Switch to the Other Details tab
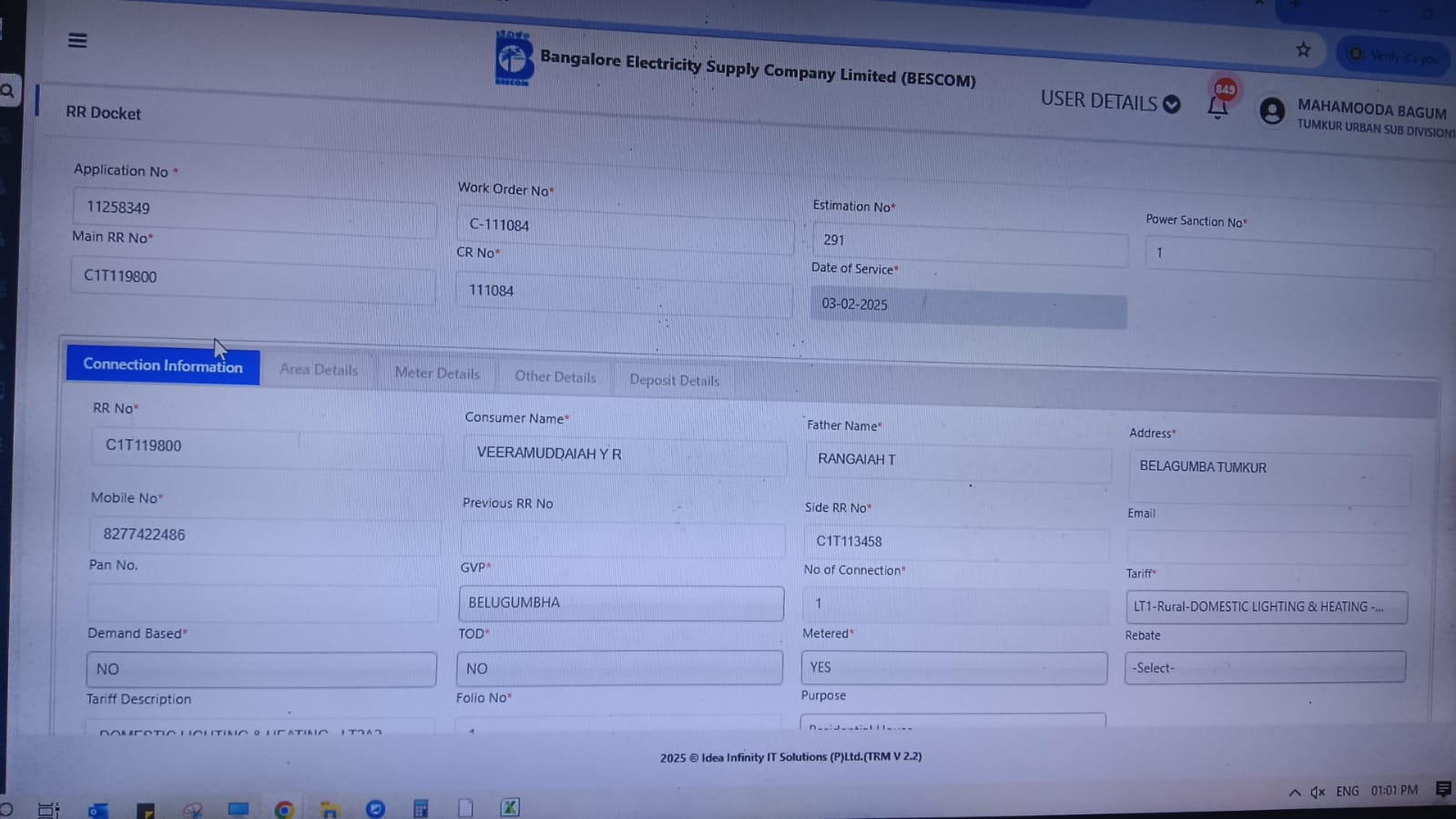The height and width of the screenshot is (819, 1456). pos(555,377)
